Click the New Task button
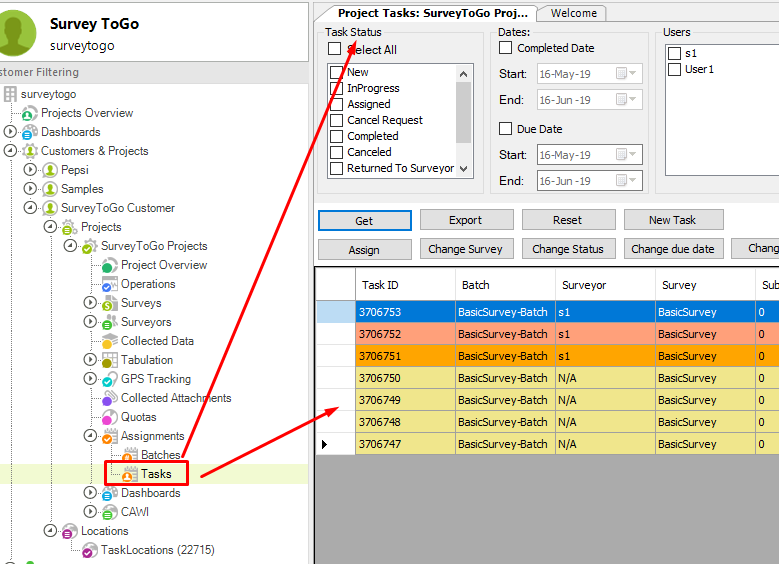Screen dimensions: 779x564 tap(673, 220)
